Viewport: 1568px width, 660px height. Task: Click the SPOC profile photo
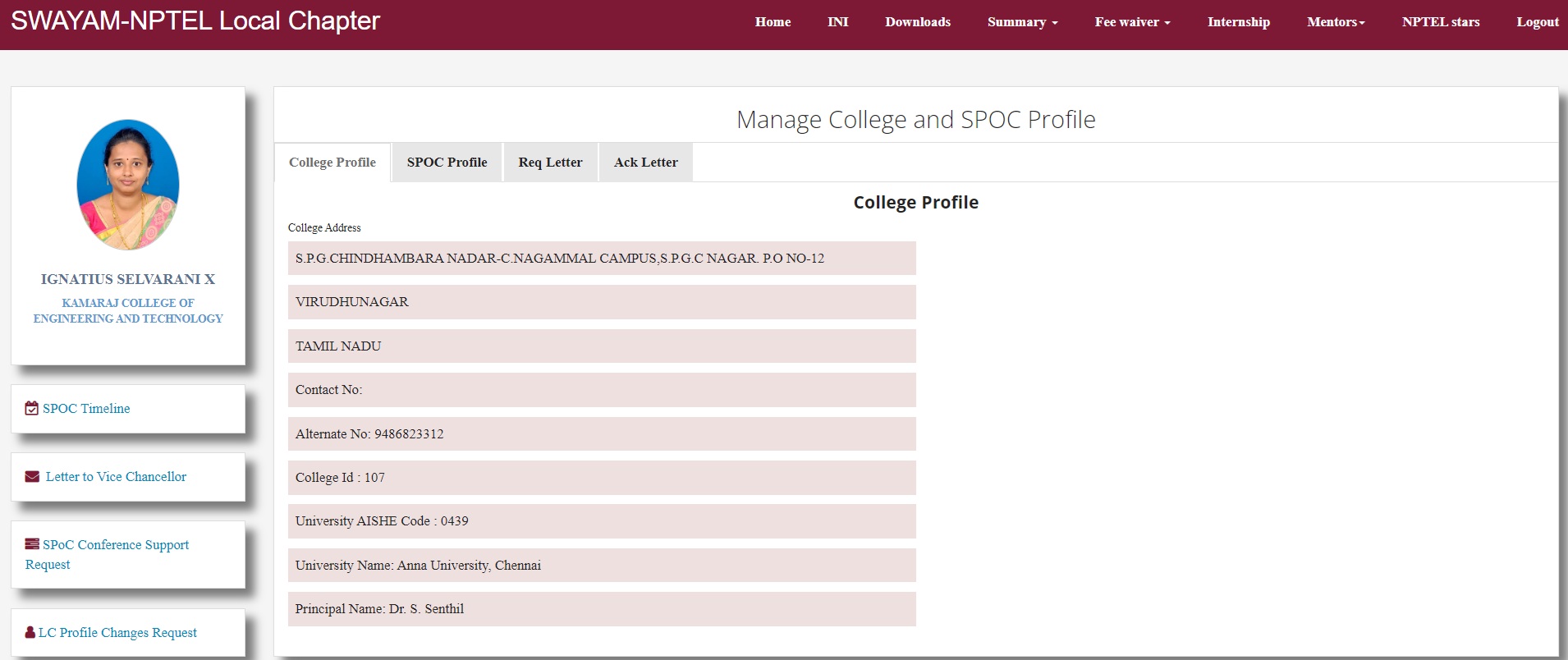[x=128, y=185]
